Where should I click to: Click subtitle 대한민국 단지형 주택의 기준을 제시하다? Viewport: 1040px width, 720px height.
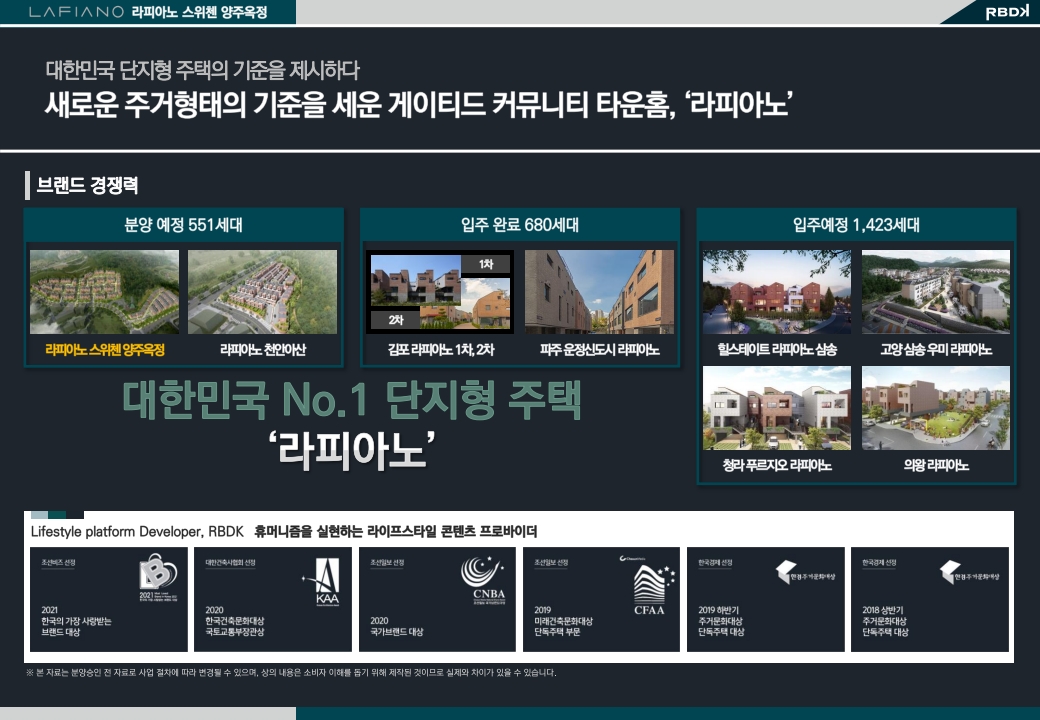202,70
